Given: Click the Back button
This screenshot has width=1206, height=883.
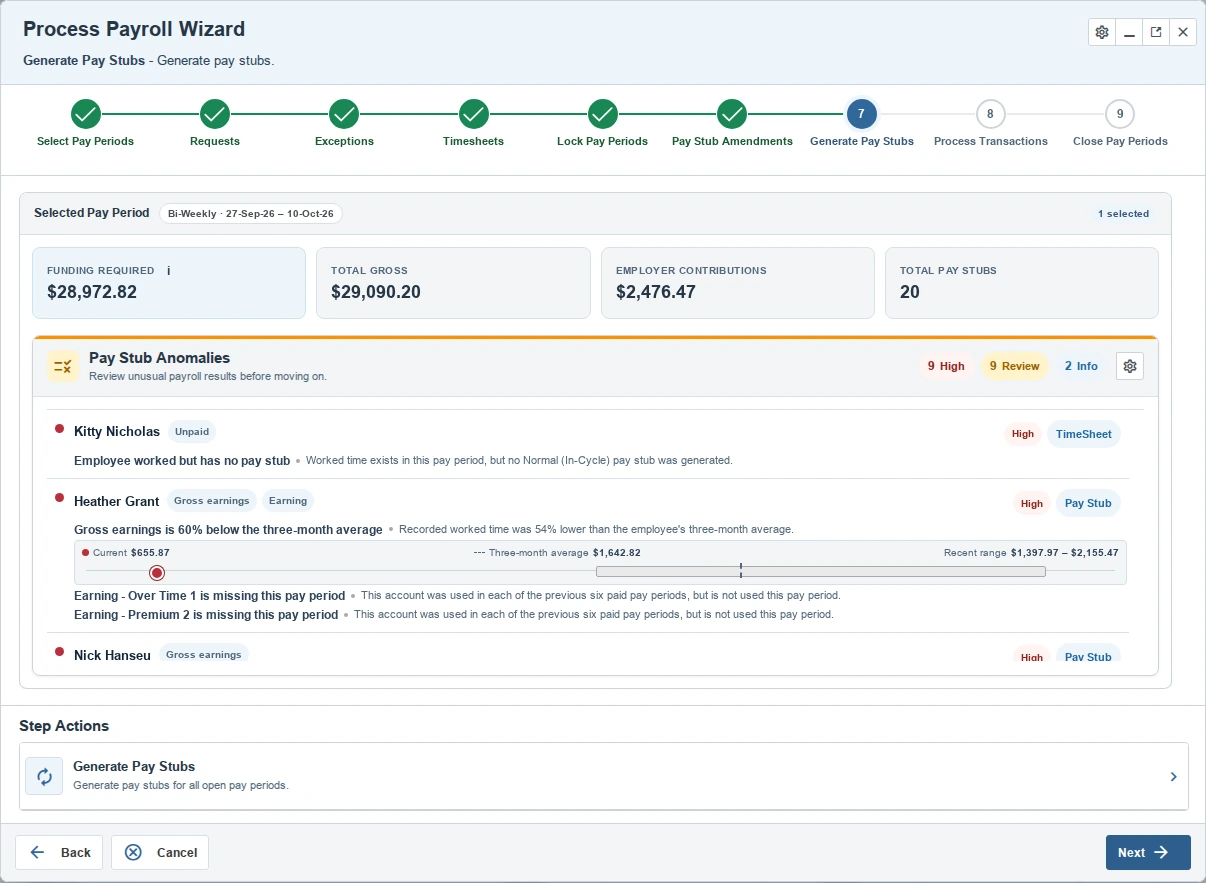Looking at the screenshot, I should tap(59, 852).
